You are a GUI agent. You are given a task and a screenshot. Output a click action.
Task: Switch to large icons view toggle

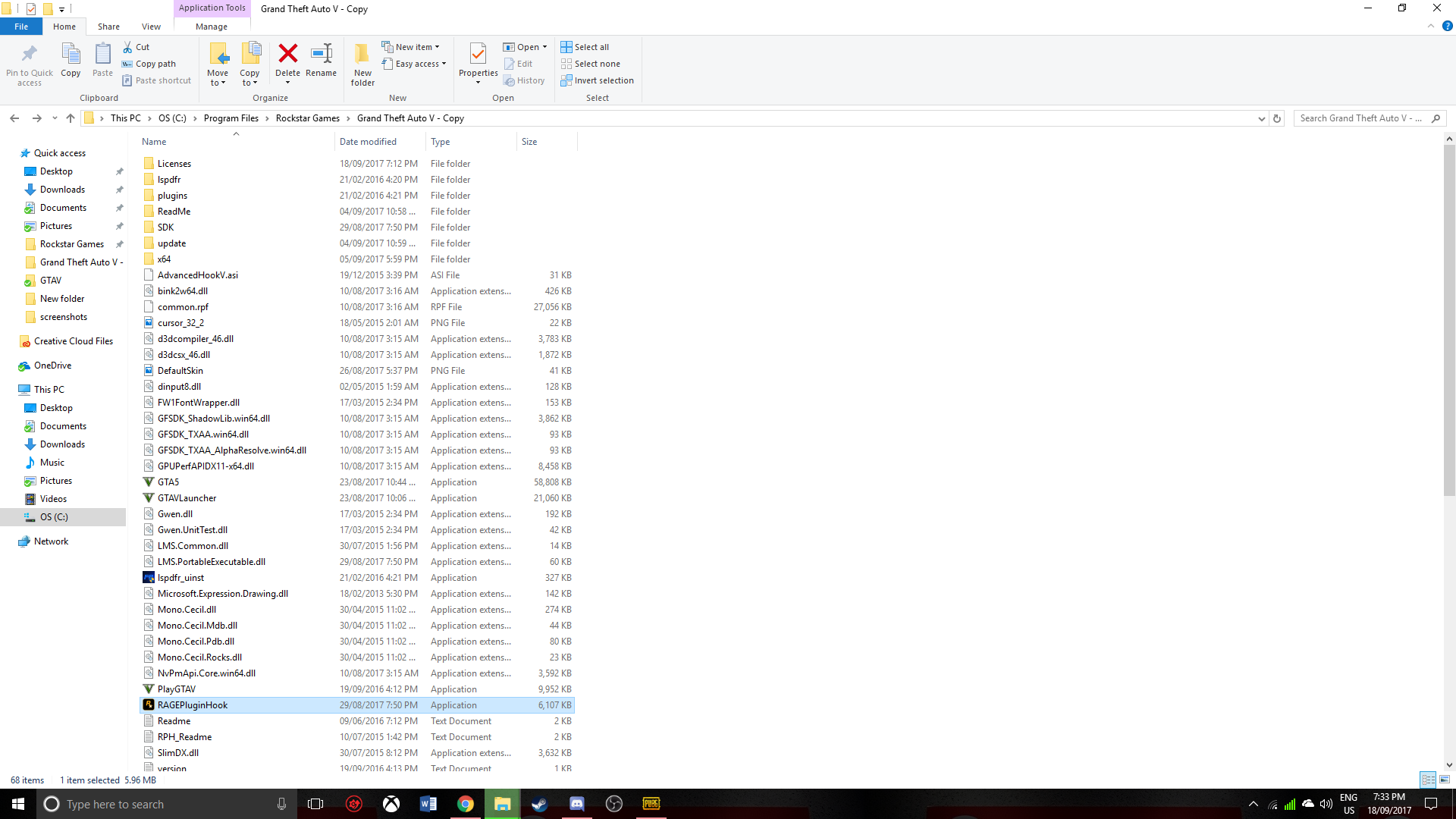click(x=1445, y=780)
